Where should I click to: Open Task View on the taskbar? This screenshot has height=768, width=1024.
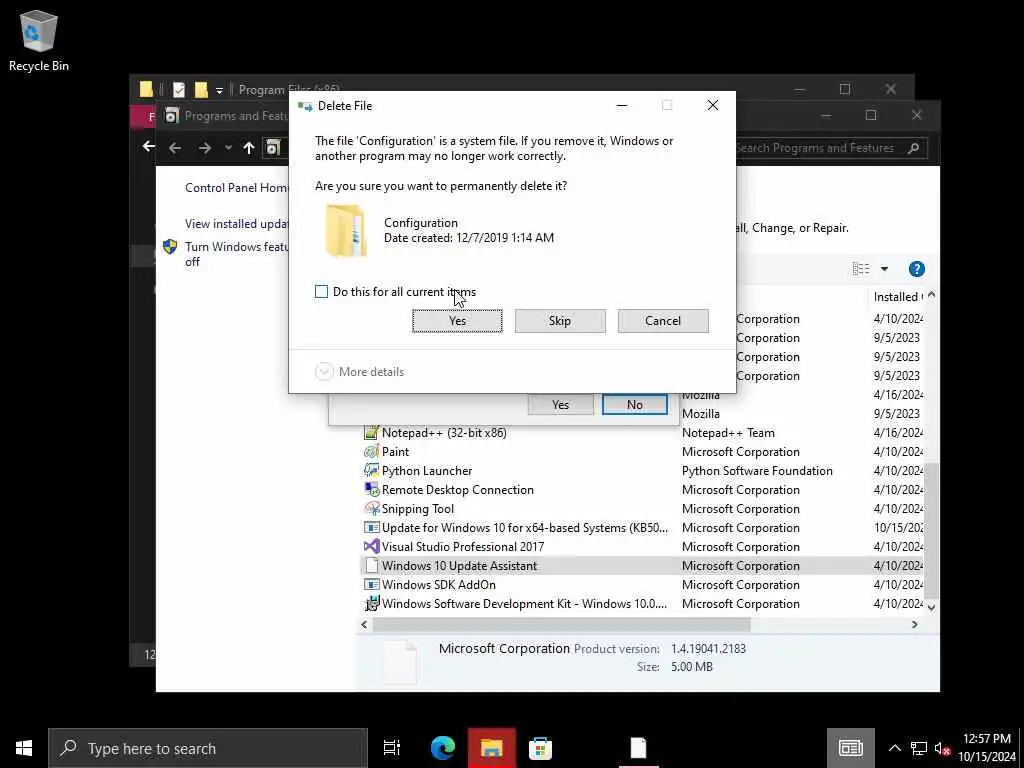392,748
